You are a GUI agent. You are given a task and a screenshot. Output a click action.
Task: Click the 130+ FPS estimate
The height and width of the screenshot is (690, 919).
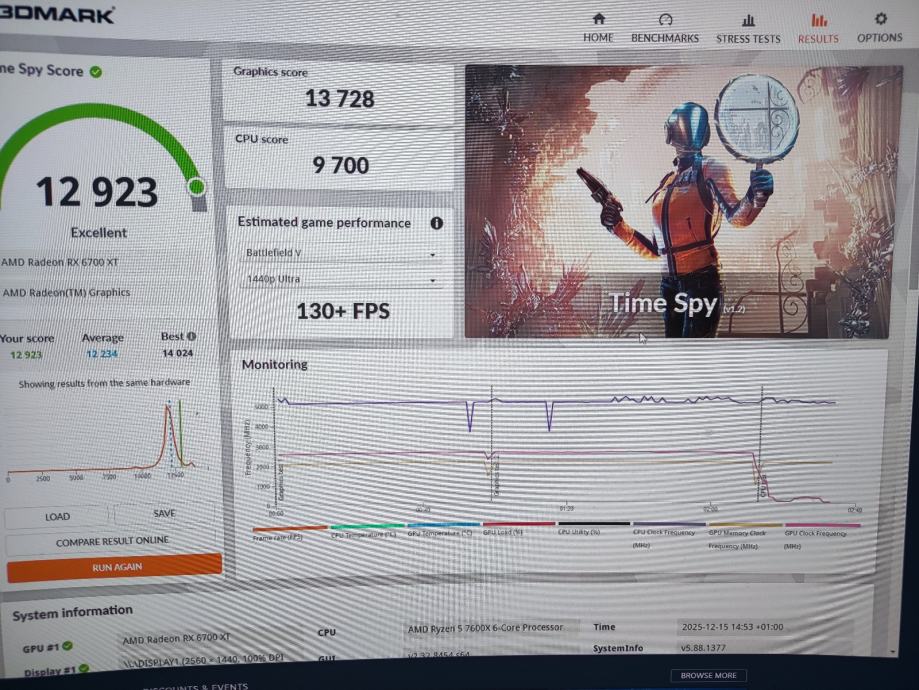[343, 311]
